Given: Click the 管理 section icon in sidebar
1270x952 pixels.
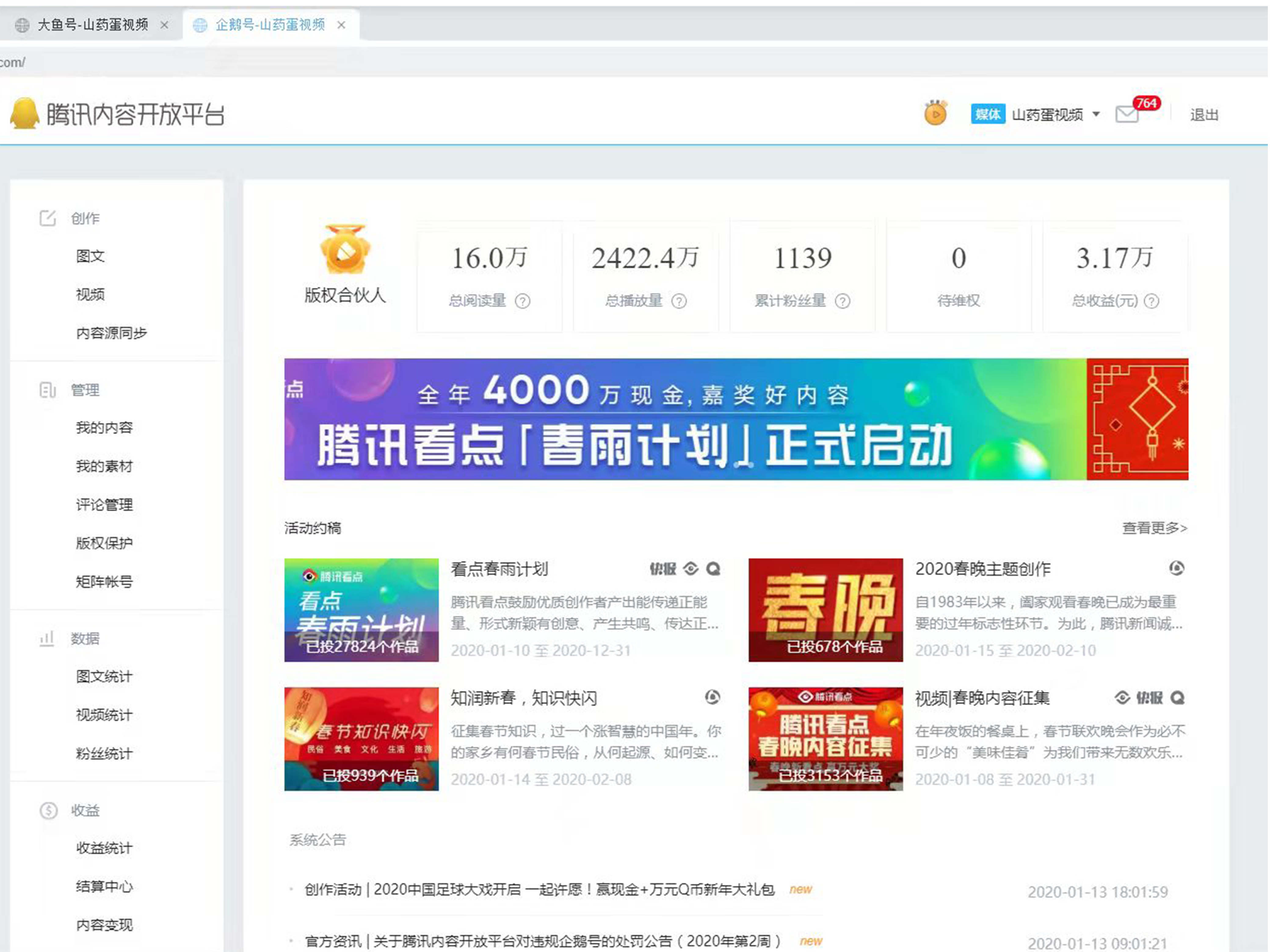Looking at the screenshot, I should click(x=48, y=390).
